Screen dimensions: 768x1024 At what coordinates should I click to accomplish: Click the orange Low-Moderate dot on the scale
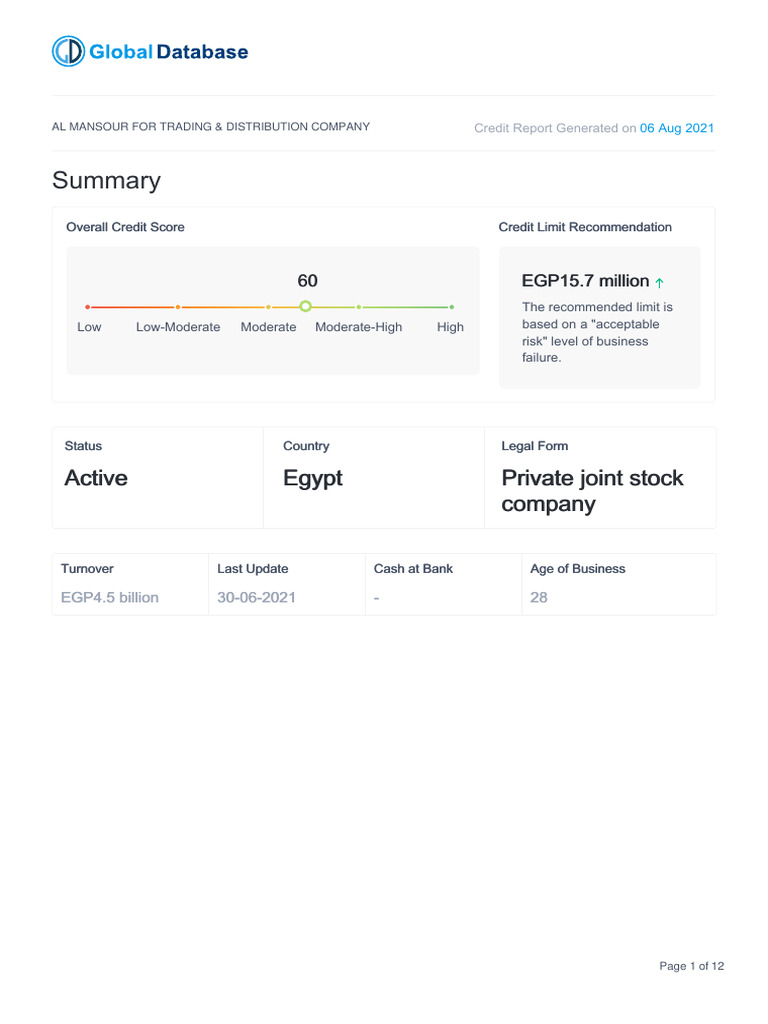(178, 307)
